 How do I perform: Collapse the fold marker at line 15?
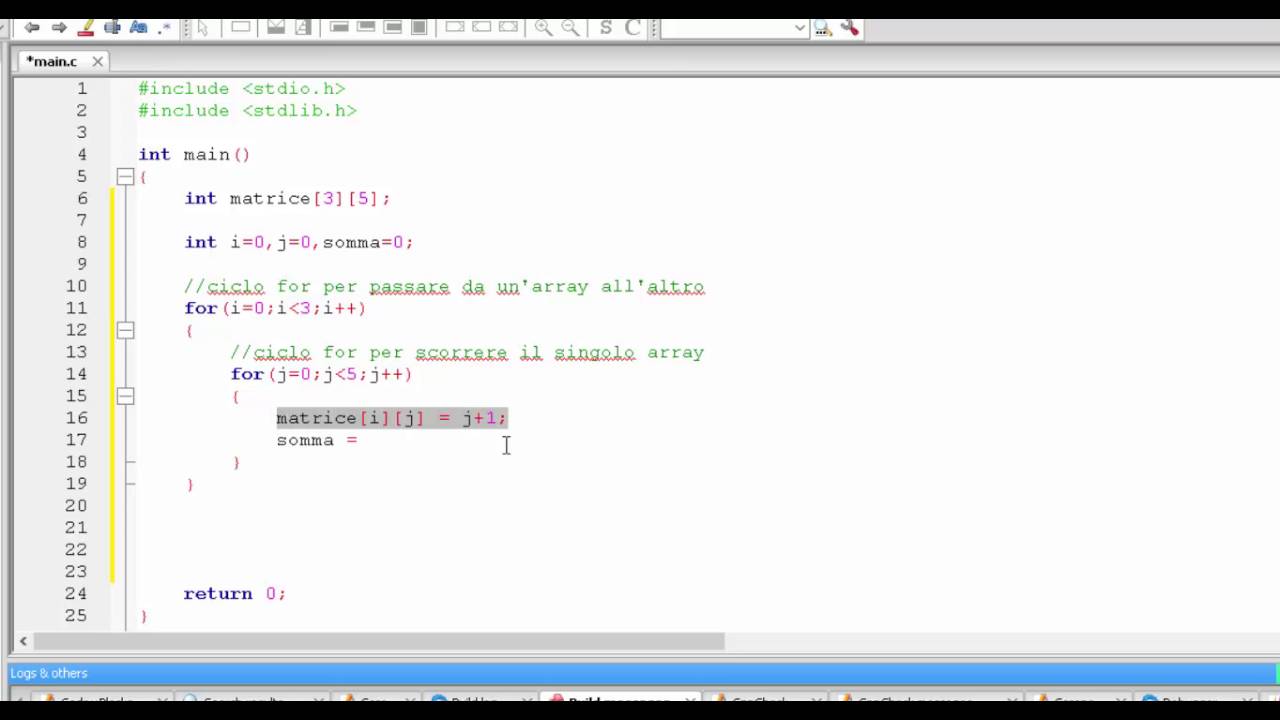click(x=125, y=396)
